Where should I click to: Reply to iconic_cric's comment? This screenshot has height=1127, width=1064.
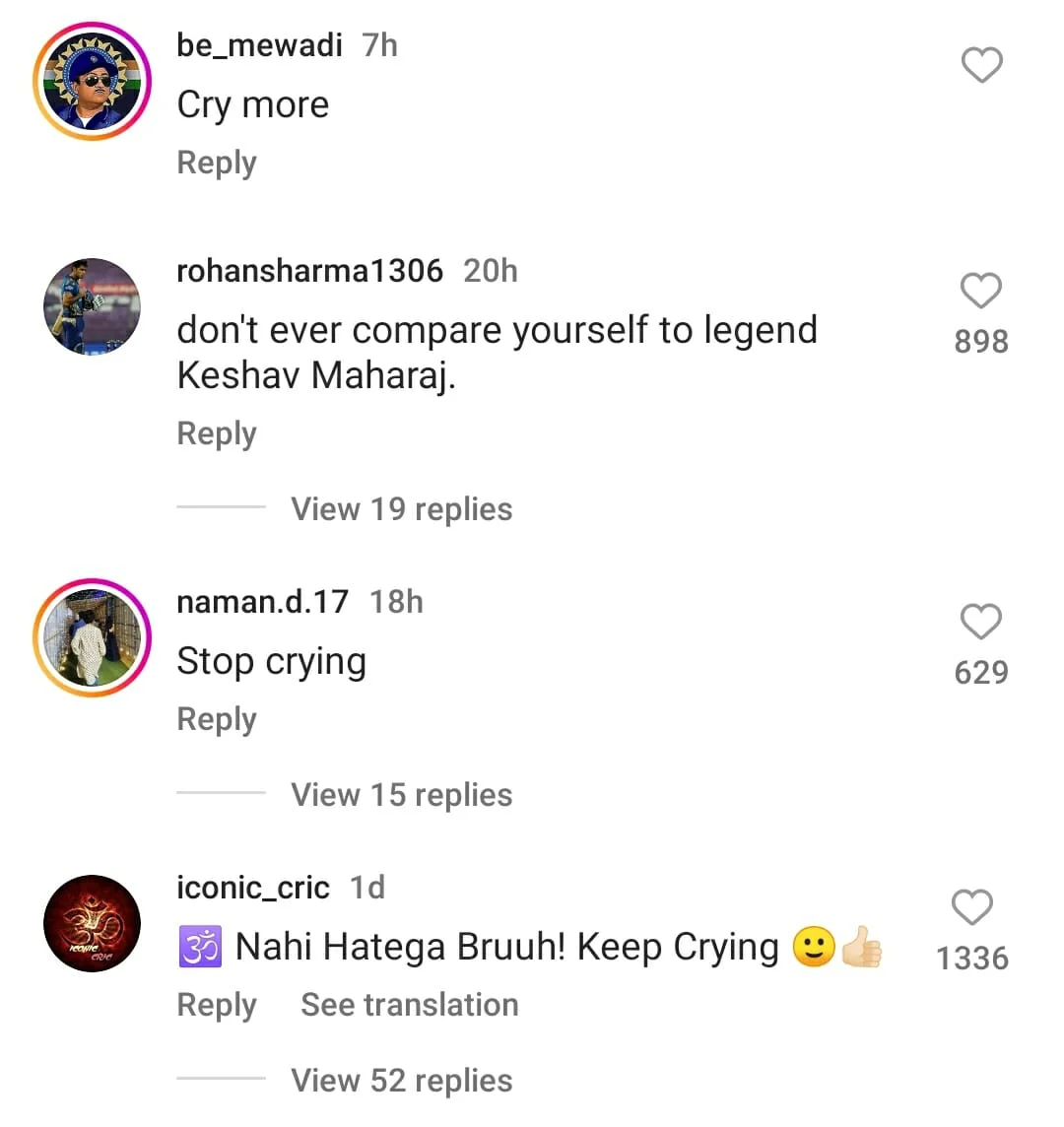tap(217, 1005)
